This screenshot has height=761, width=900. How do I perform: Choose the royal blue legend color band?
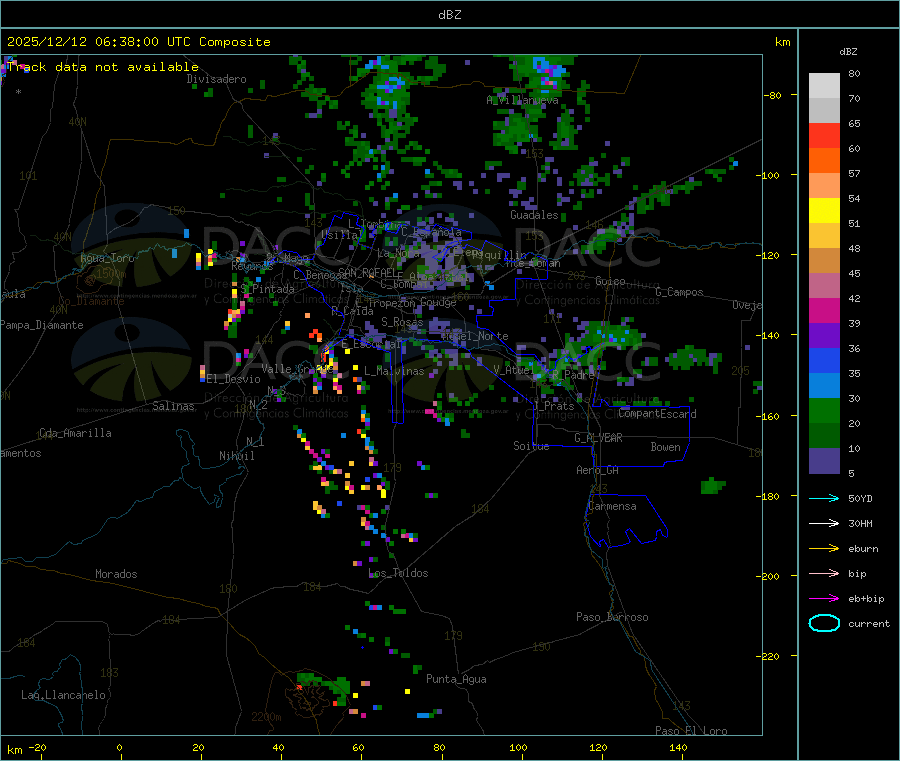pos(824,360)
